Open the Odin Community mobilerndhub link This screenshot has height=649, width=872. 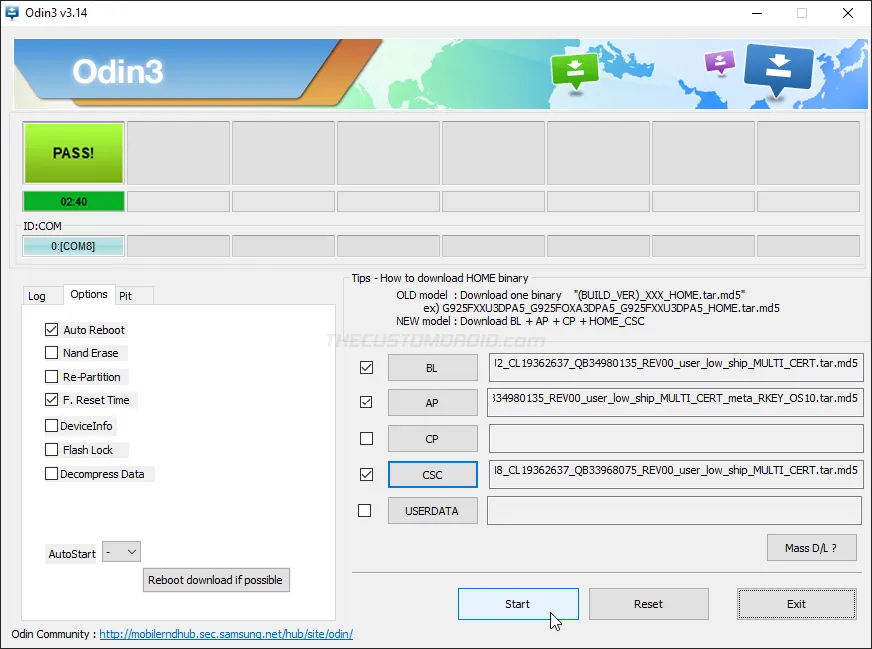coord(225,633)
